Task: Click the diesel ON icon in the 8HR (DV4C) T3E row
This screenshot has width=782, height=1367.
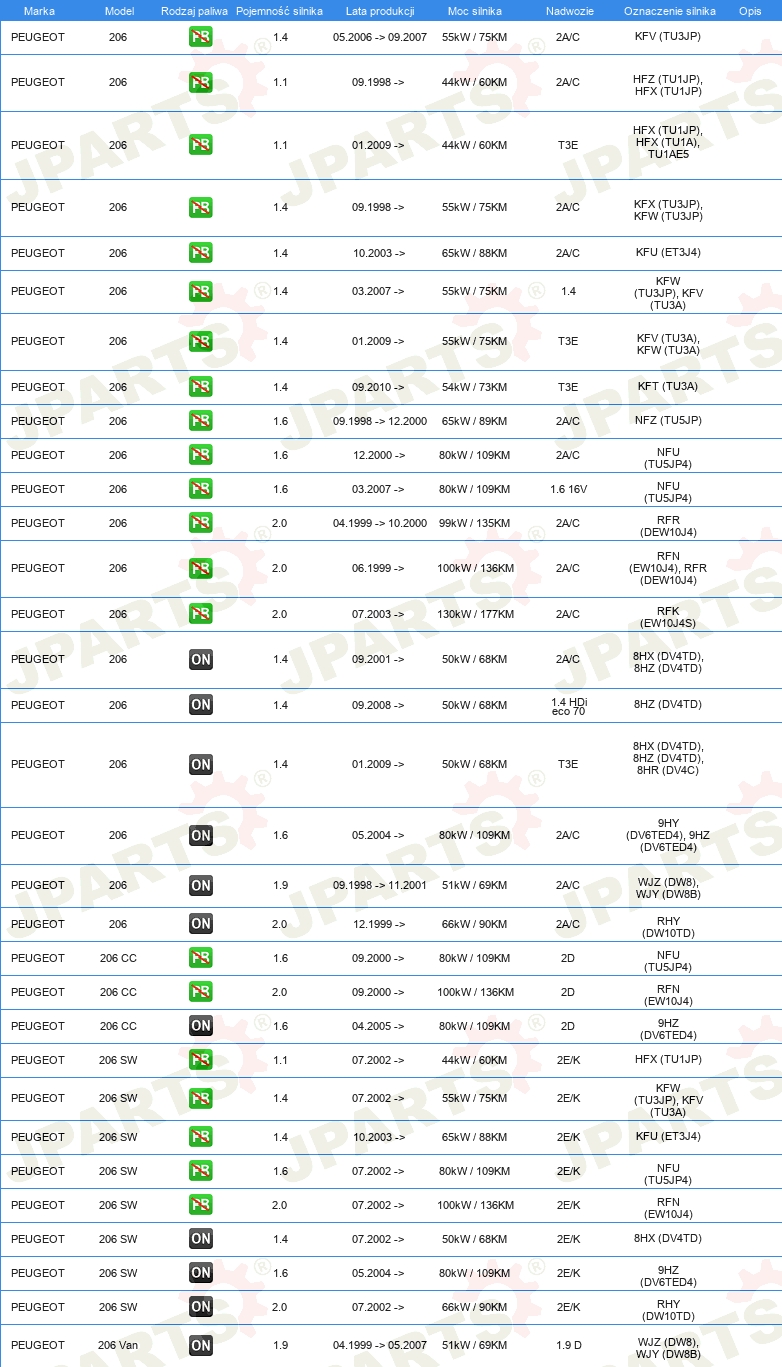Action: coord(201,764)
